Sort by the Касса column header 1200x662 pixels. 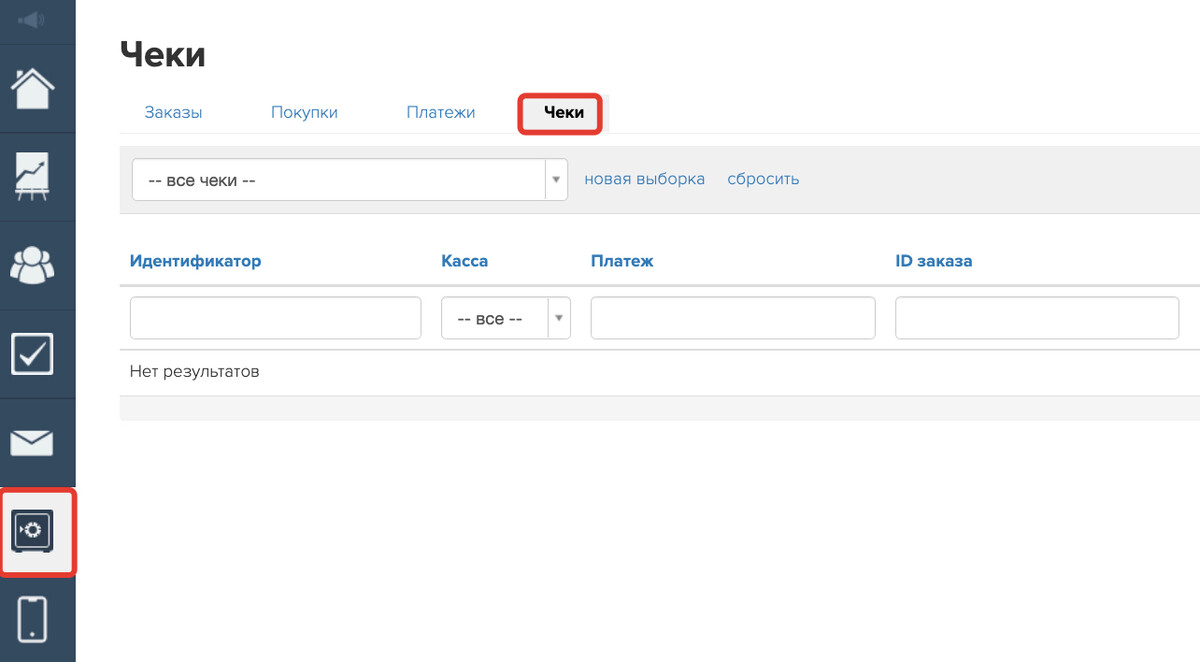coord(464,261)
